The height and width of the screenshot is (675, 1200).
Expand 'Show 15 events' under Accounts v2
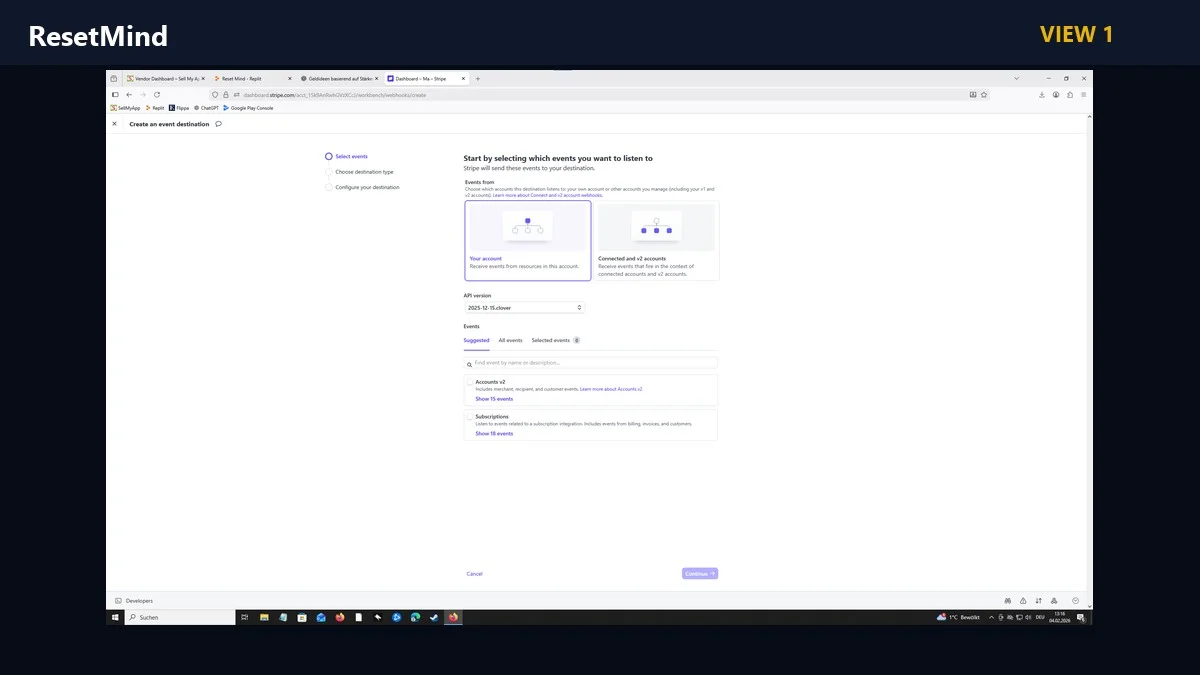(494, 399)
